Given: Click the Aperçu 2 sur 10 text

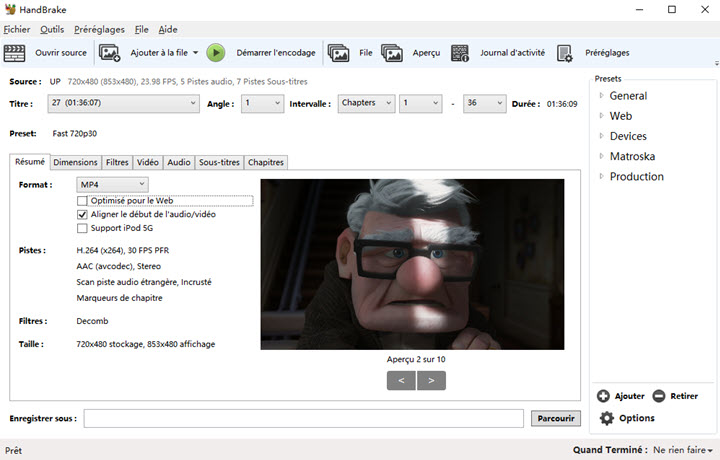Looking at the screenshot, I should tap(416, 359).
